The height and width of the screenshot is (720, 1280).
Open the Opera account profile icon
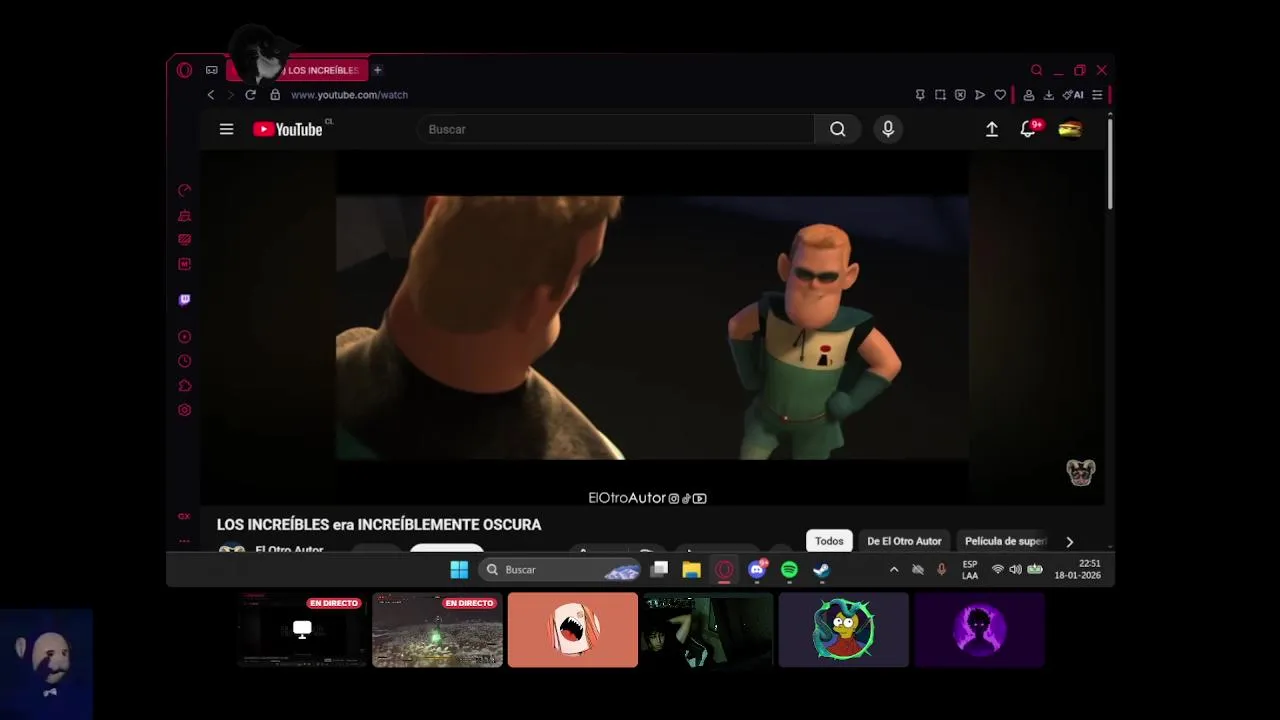[x=1028, y=95]
